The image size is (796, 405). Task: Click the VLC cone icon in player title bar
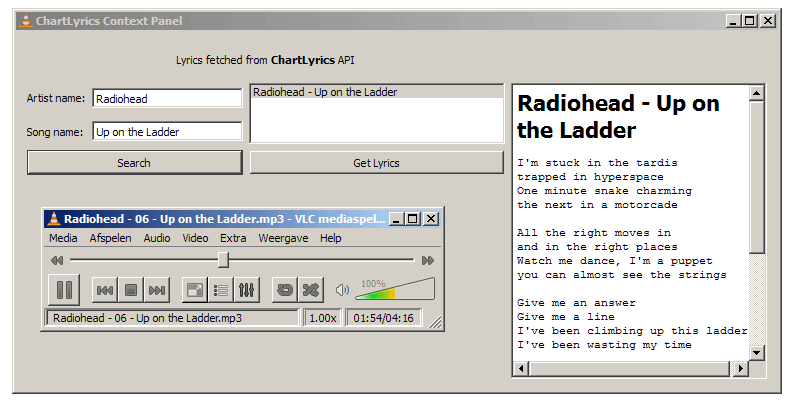(x=53, y=219)
